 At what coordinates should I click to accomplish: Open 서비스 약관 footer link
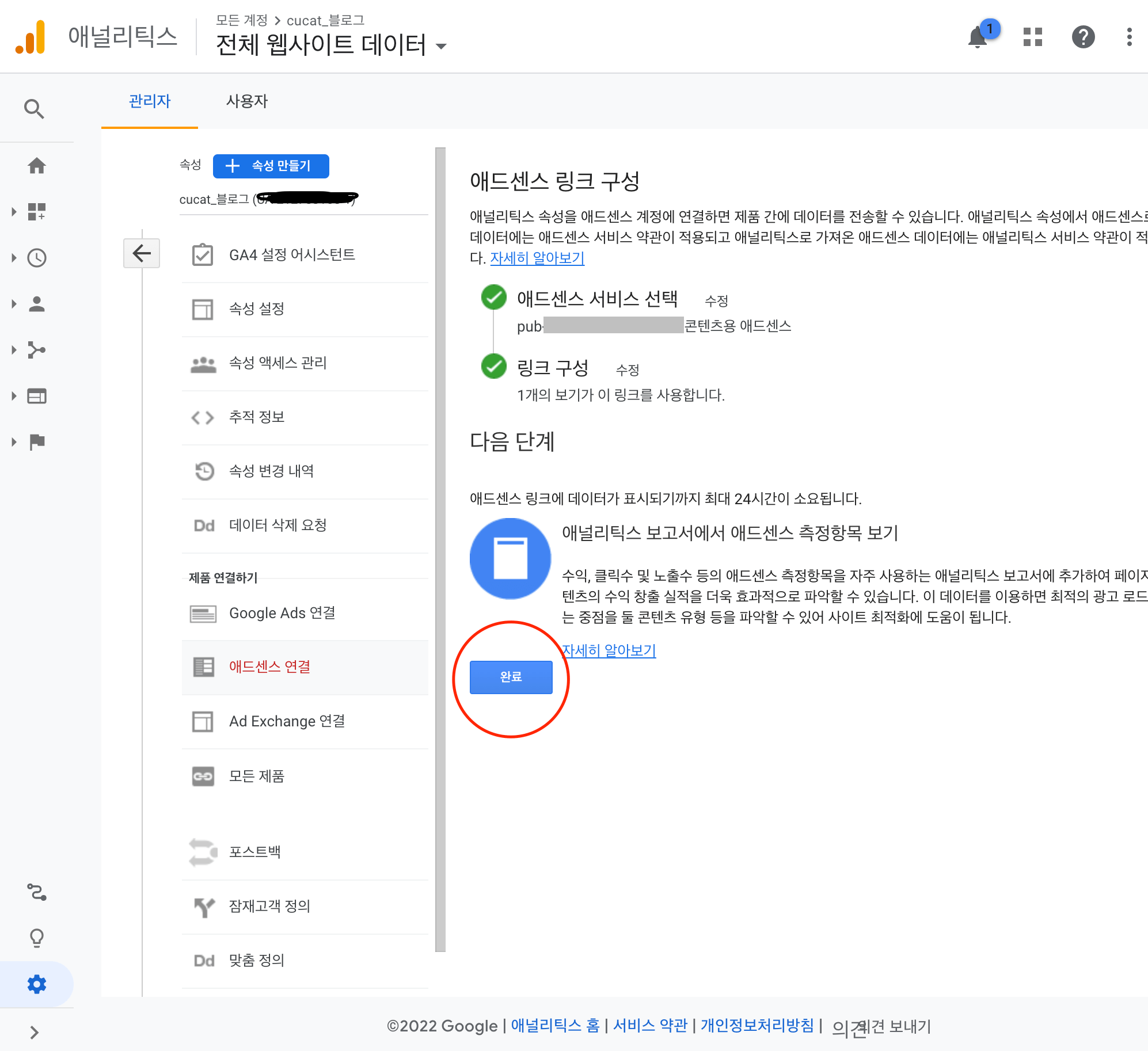click(x=651, y=1025)
